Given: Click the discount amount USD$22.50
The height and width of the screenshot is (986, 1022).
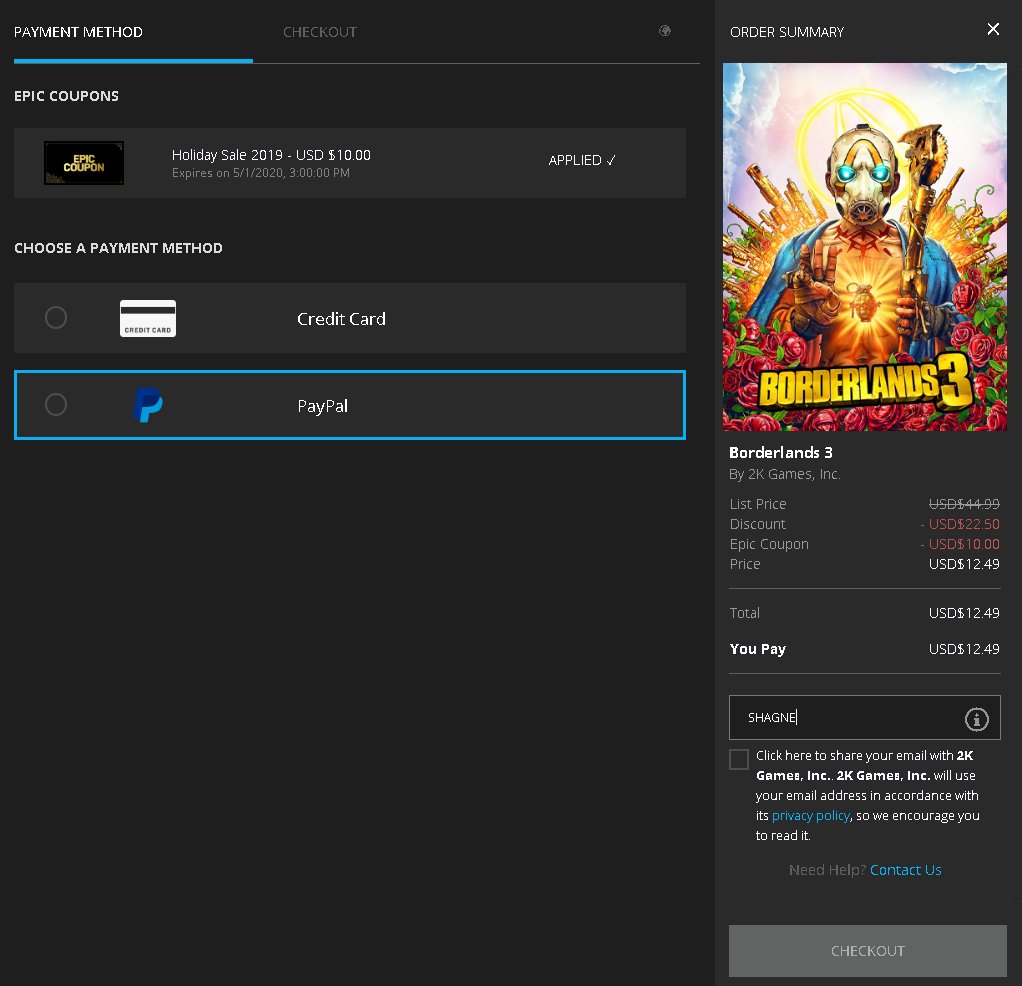Looking at the screenshot, I should pos(959,524).
